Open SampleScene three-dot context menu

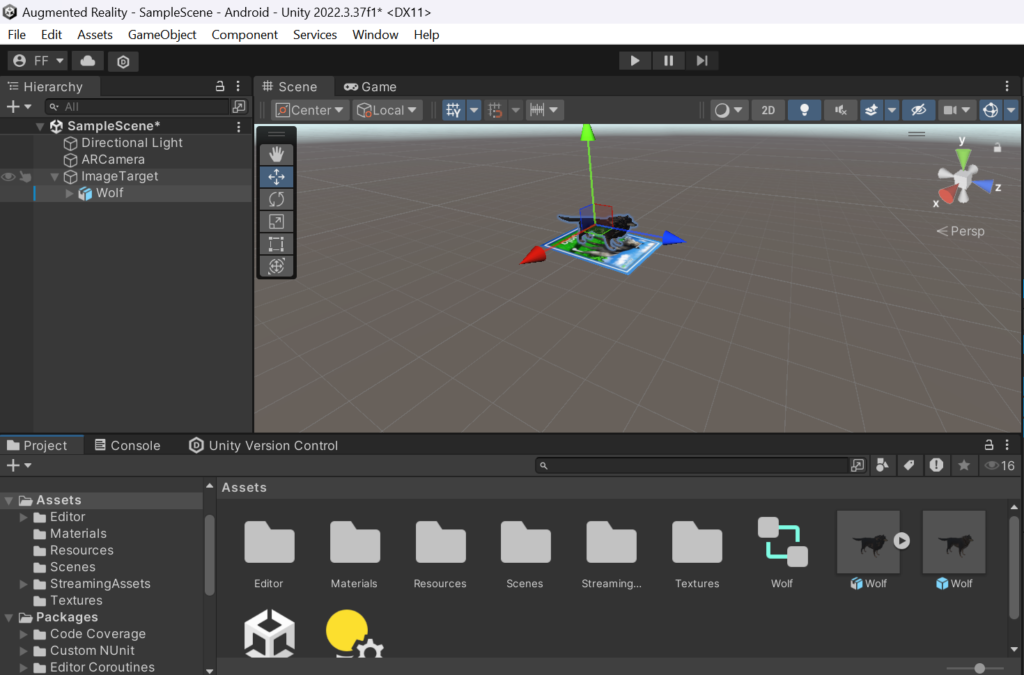[238, 126]
